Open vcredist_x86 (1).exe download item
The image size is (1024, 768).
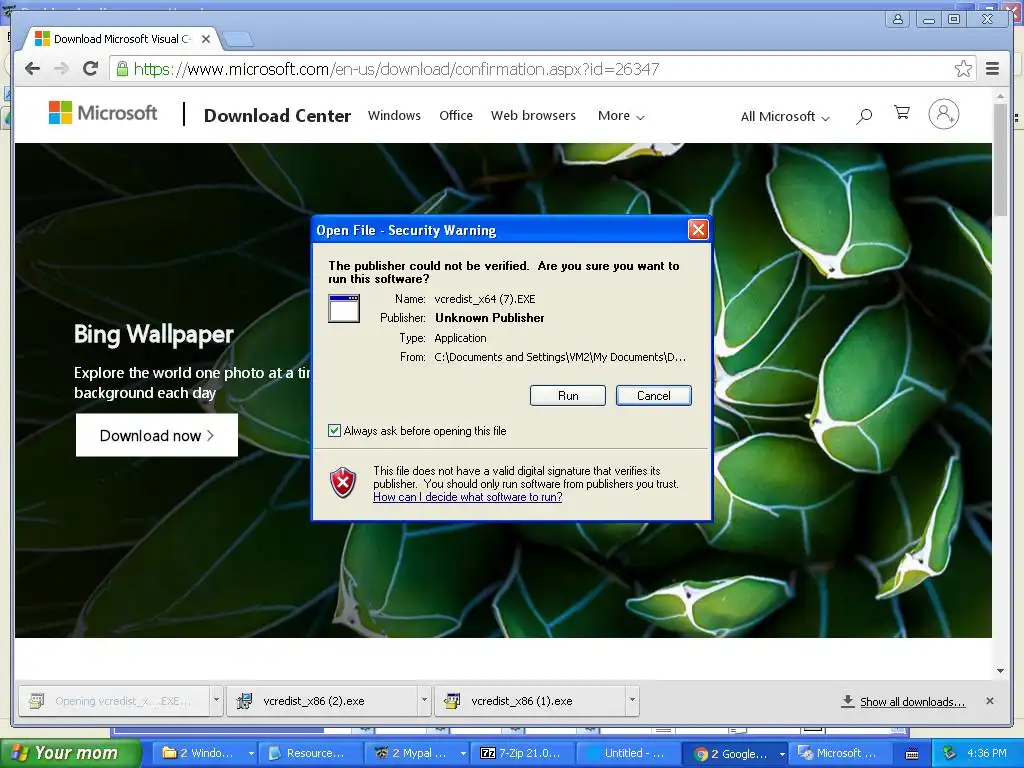coord(530,701)
